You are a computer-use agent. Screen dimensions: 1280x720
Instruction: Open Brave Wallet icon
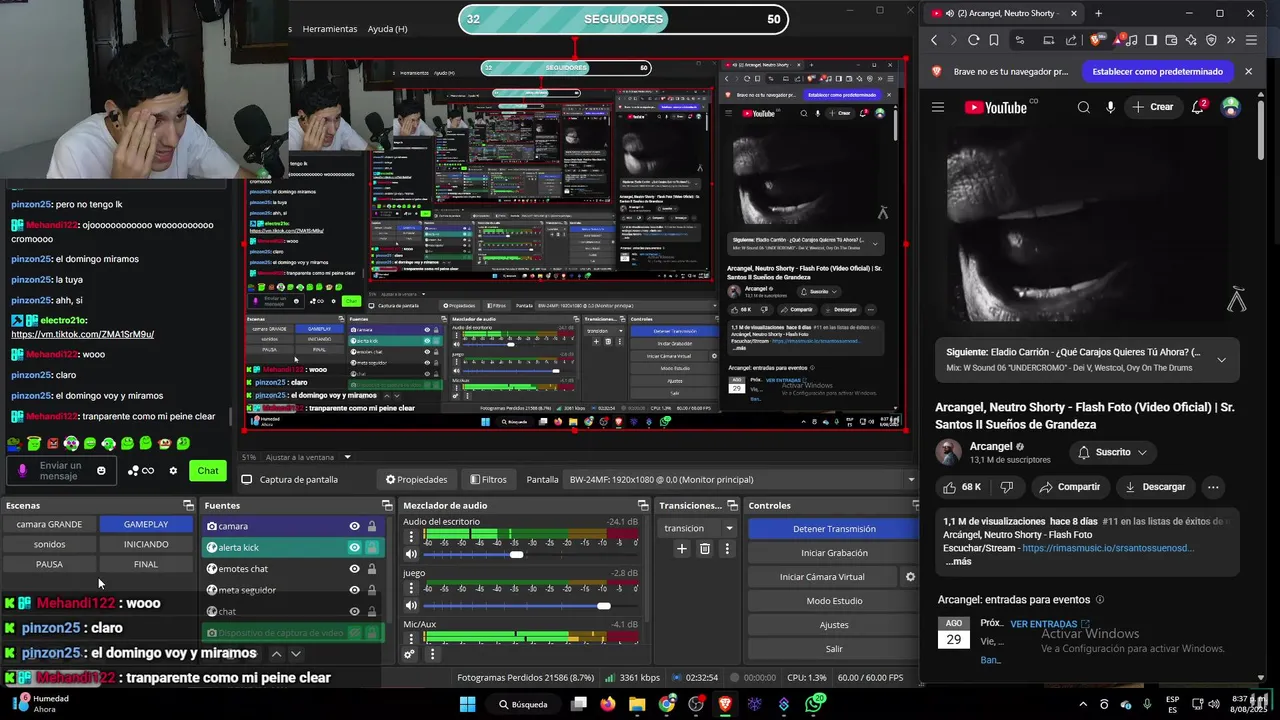click(x=1171, y=40)
